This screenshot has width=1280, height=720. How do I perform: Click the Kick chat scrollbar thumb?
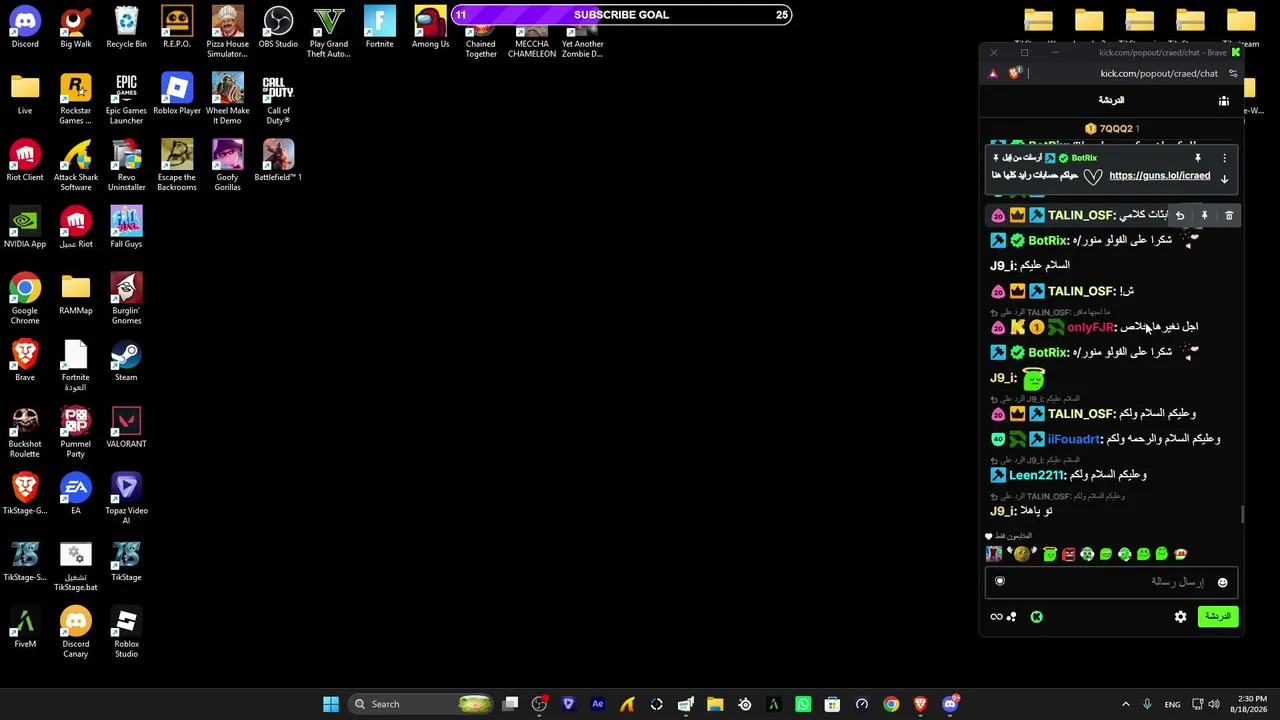tap(1243, 514)
